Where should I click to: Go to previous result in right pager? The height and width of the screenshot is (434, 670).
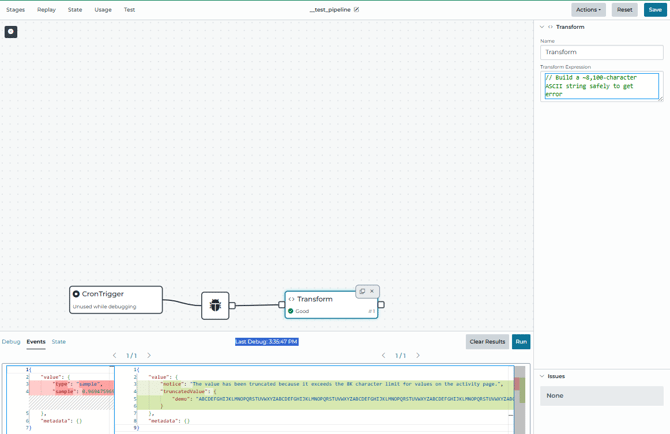383,355
